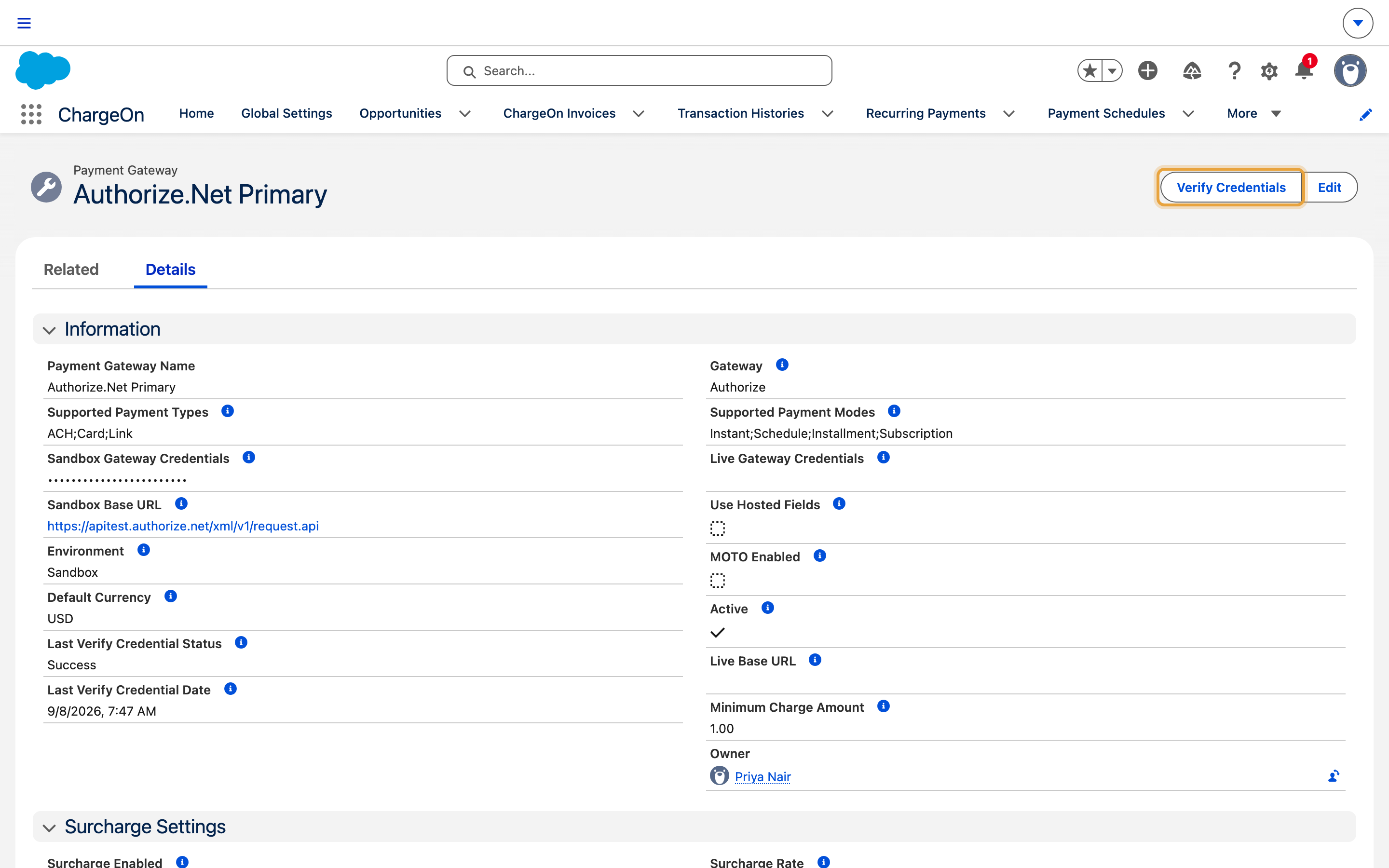Expand the Transaction Histories tab chevron
The width and height of the screenshot is (1389, 868).
[827, 114]
